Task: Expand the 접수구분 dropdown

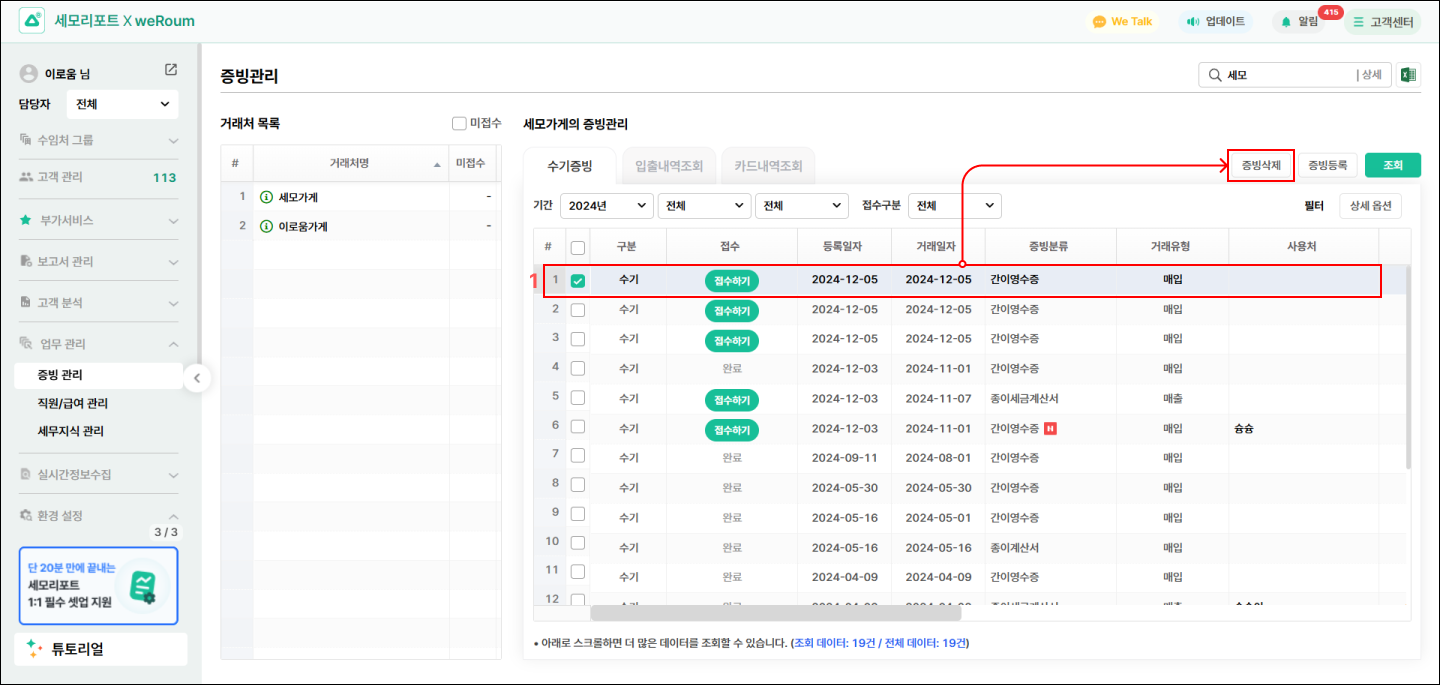Action: pyautogui.click(x=954, y=206)
